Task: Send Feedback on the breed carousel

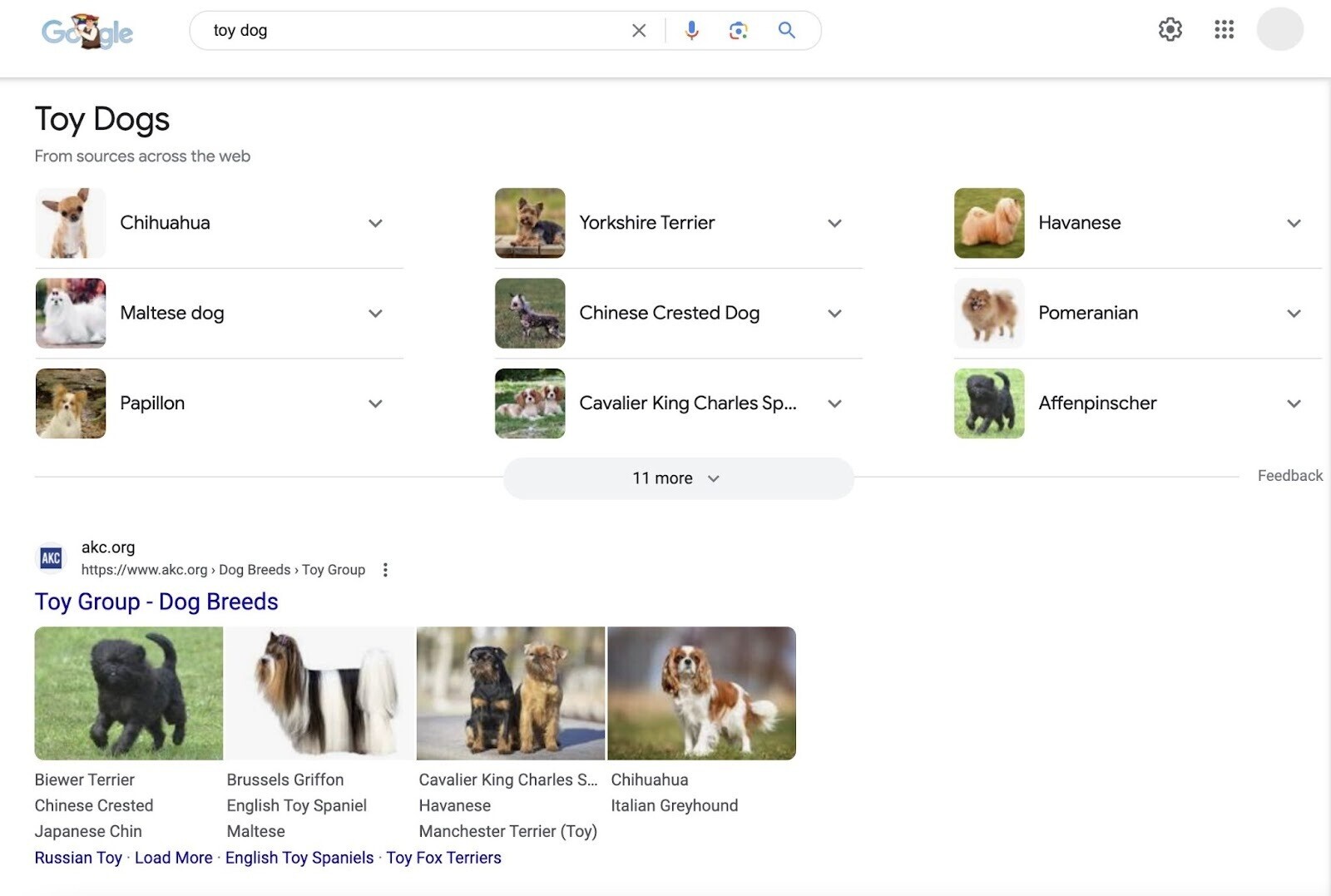Action: pyautogui.click(x=1289, y=475)
